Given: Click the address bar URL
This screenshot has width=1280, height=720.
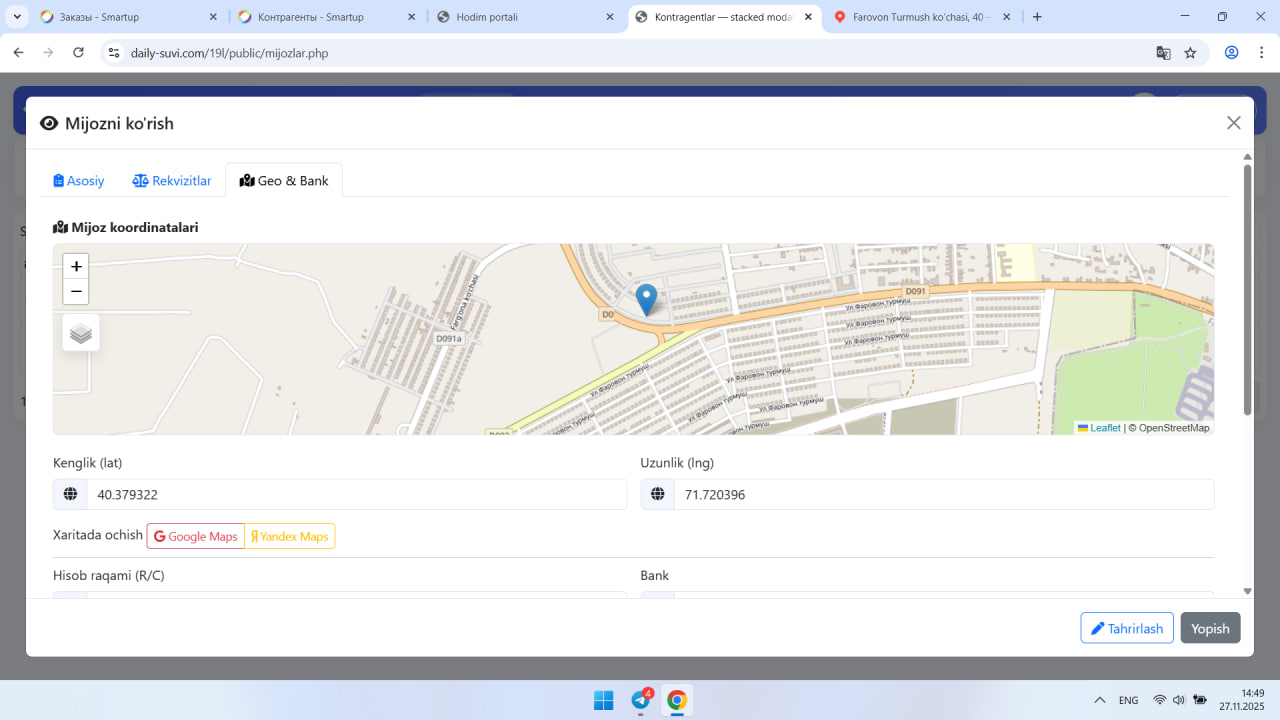Looking at the screenshot, I should click(x=229, y=53).
